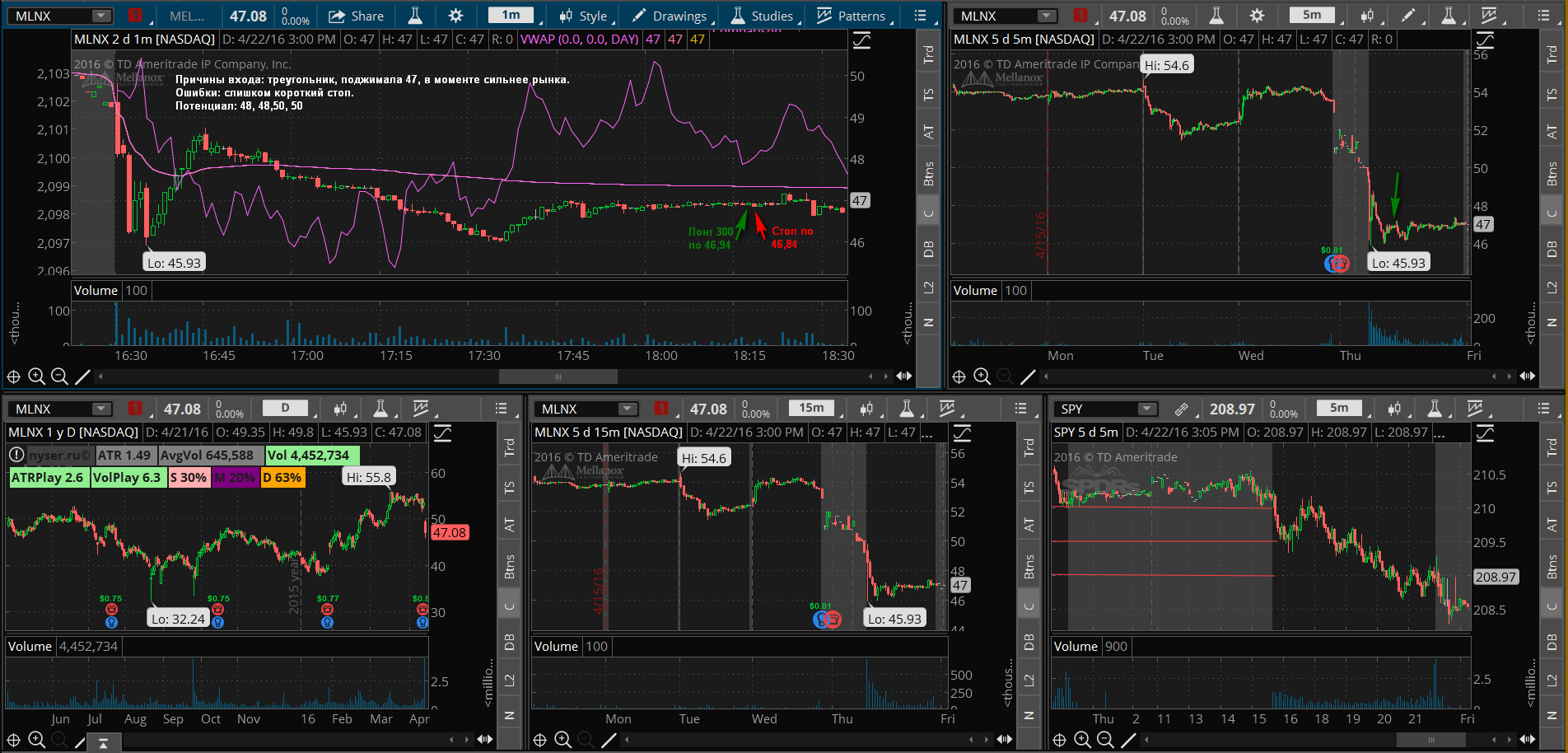
Task: Click the orange D 63% label
Action: pos(282,478)
